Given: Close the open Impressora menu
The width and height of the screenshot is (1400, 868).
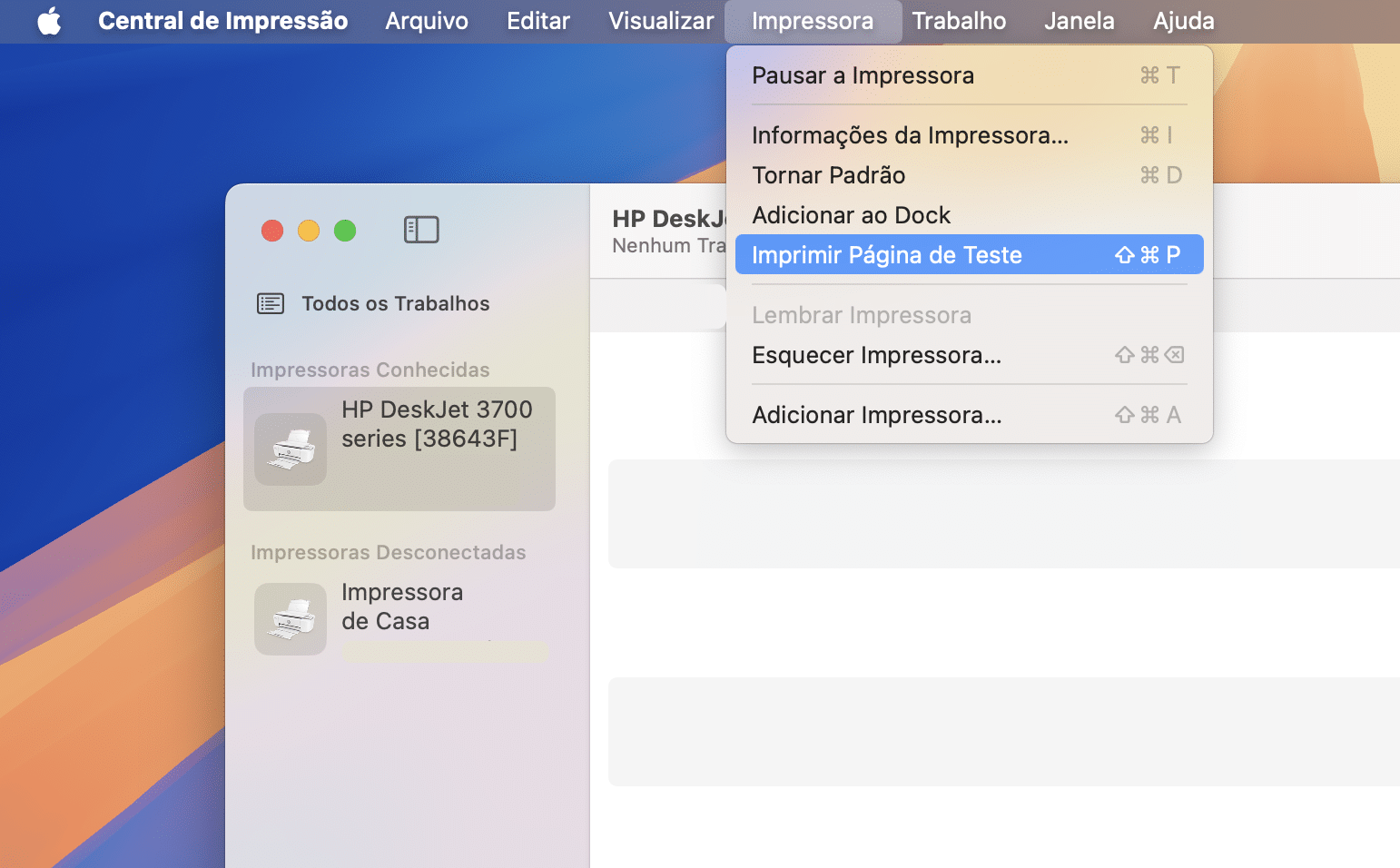Looking at the screenshot, I should point(813,21).
